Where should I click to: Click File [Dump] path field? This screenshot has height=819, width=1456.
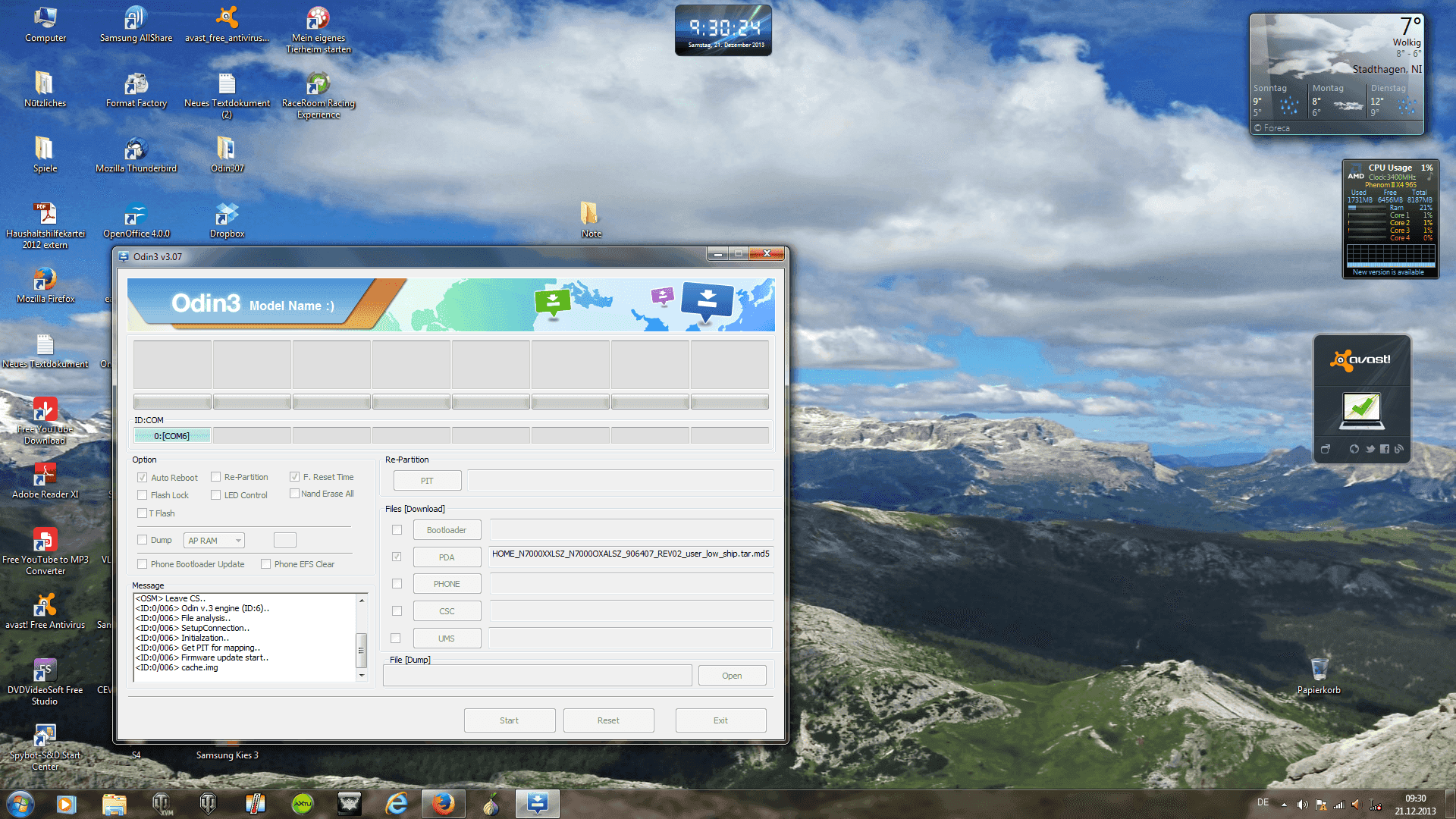[x=538, y=676]
